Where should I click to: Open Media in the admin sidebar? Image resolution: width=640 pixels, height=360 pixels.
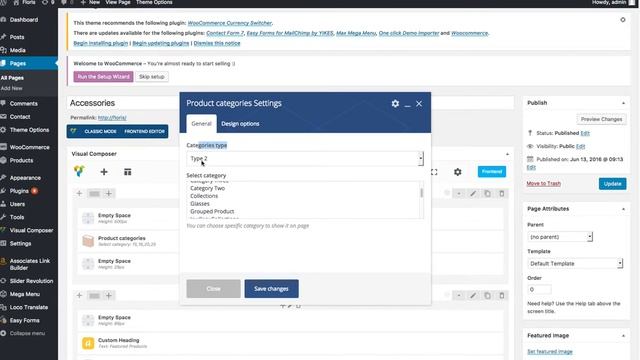18,50
